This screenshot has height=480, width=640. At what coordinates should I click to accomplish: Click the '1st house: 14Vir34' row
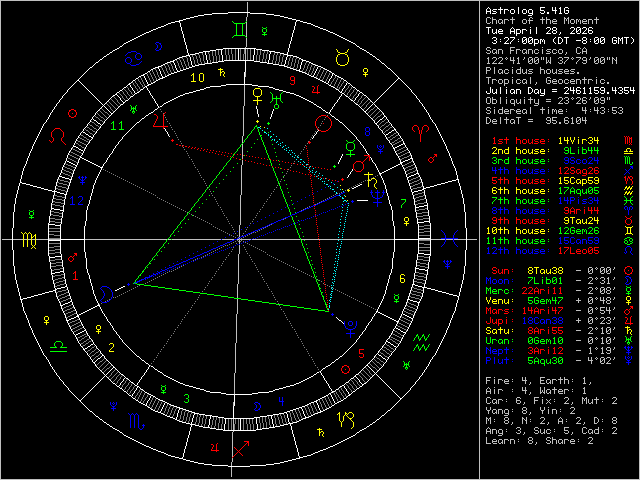[562, 141]
